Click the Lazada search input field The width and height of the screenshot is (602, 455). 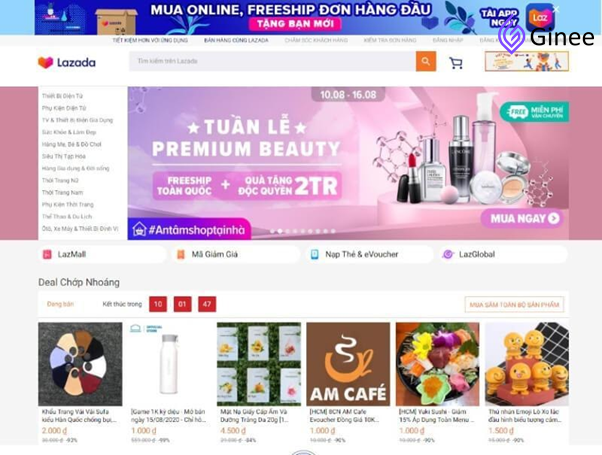click(x=272, y=61)
